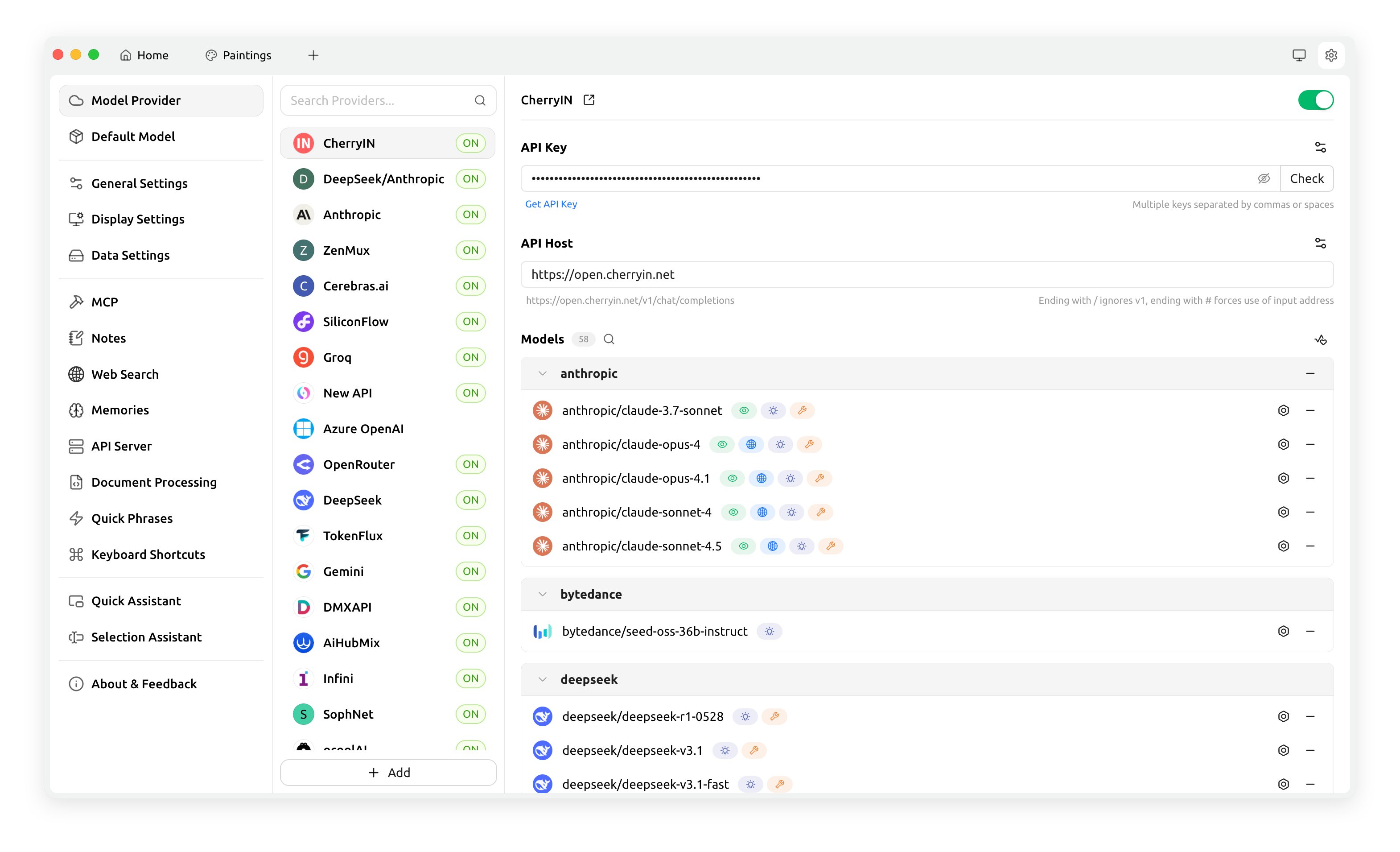The width and height of the screenshot is (1400, 852).
Task: Show API key with eye icon
Action: [x=1263, y=178]
